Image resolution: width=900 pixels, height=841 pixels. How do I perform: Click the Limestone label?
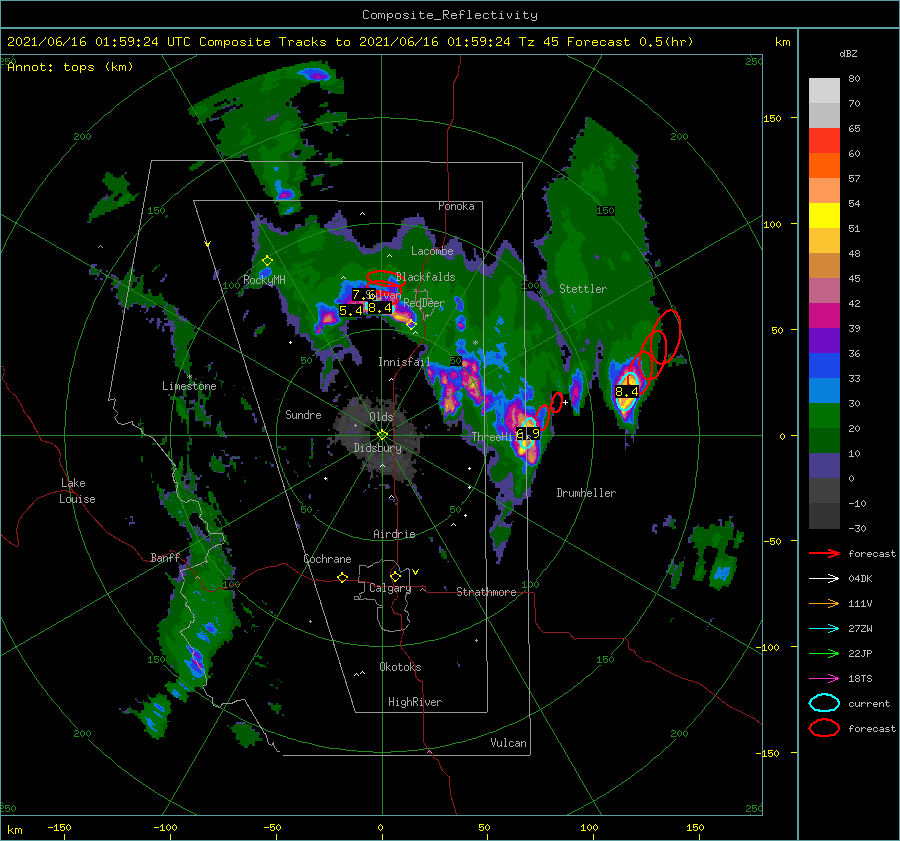[x=189, y=386]
